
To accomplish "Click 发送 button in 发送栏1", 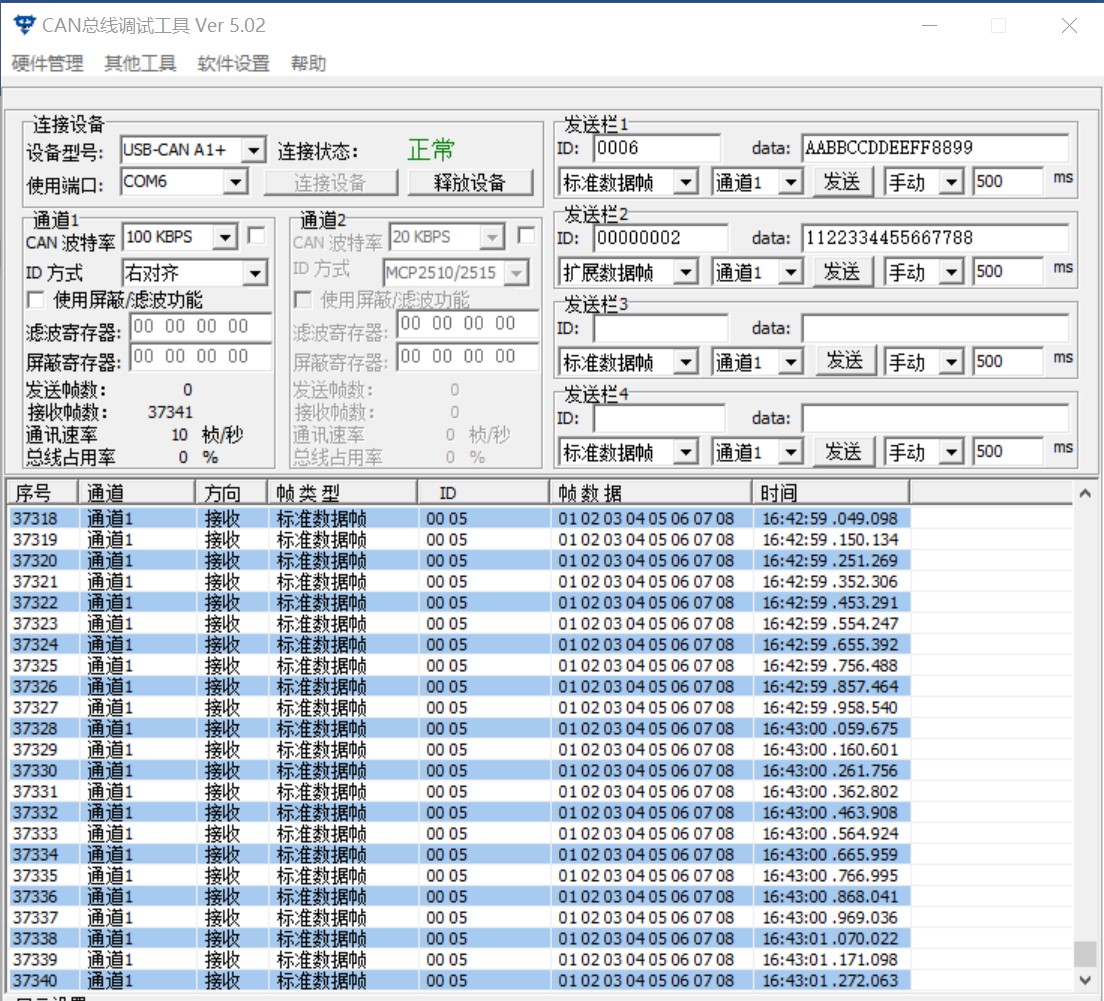I will 842,181.
